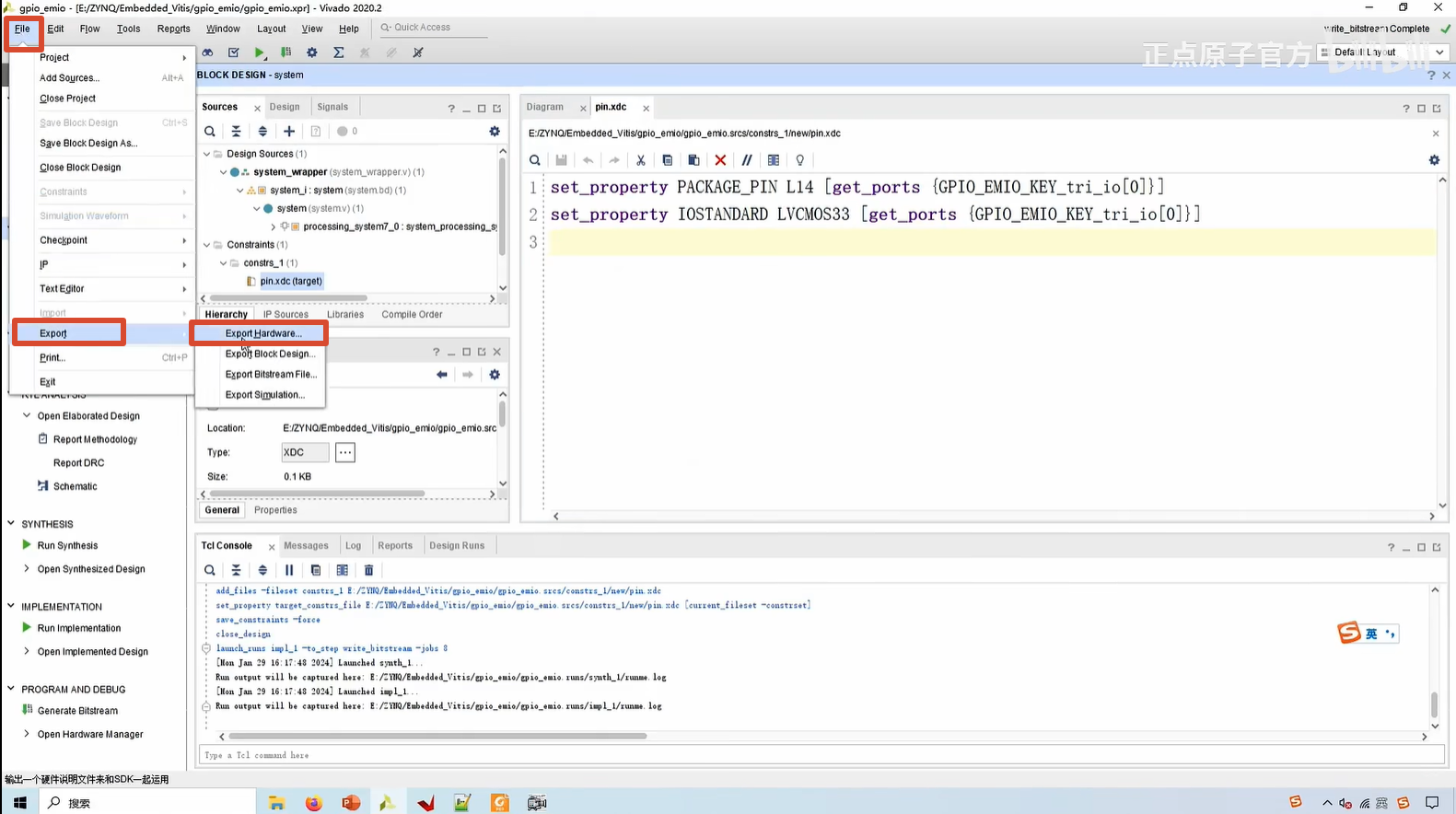Click Report Methodology link

95,440
